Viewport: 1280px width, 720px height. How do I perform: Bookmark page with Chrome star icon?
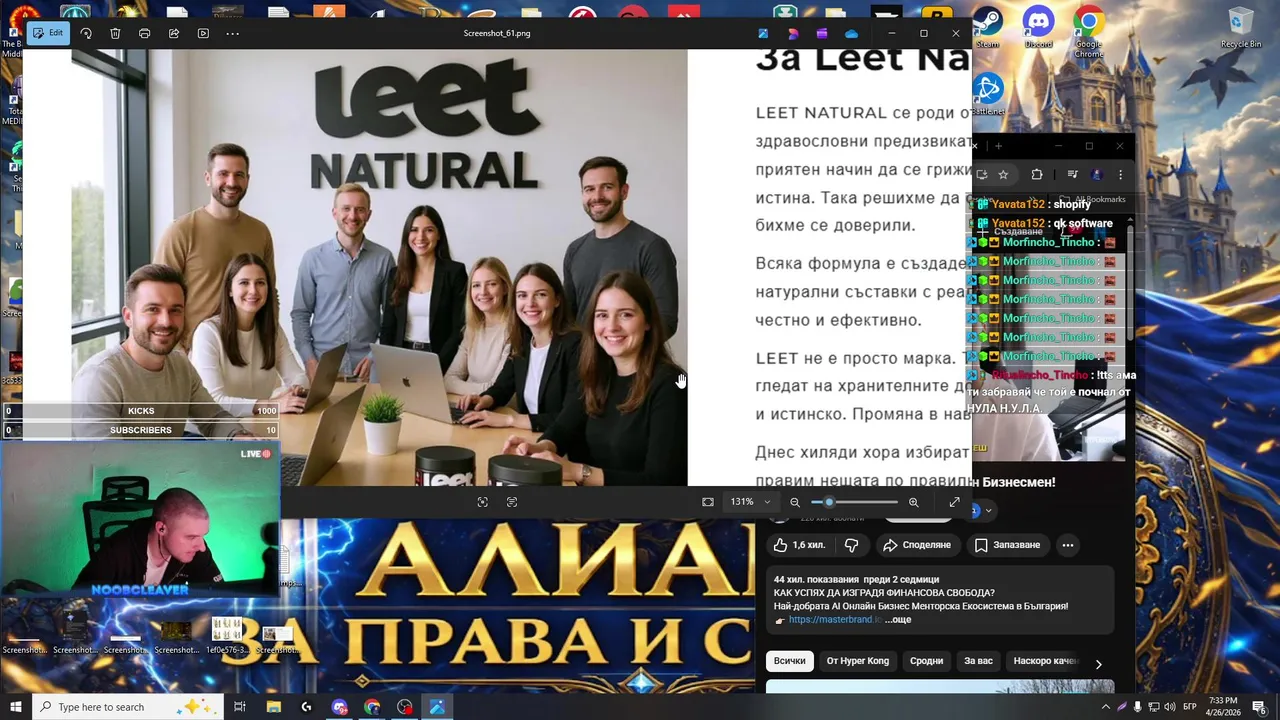[1003, 174]
